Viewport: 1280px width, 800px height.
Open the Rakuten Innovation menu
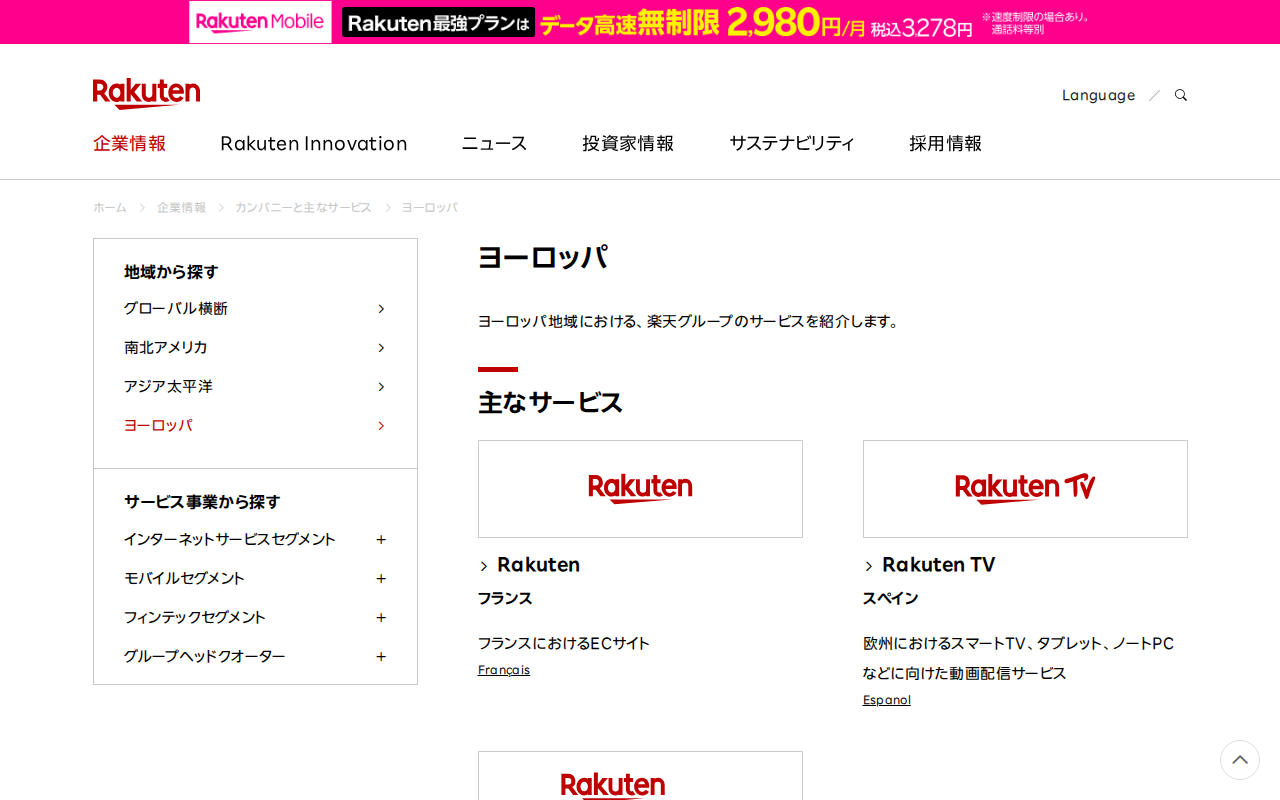coord(314,143)
